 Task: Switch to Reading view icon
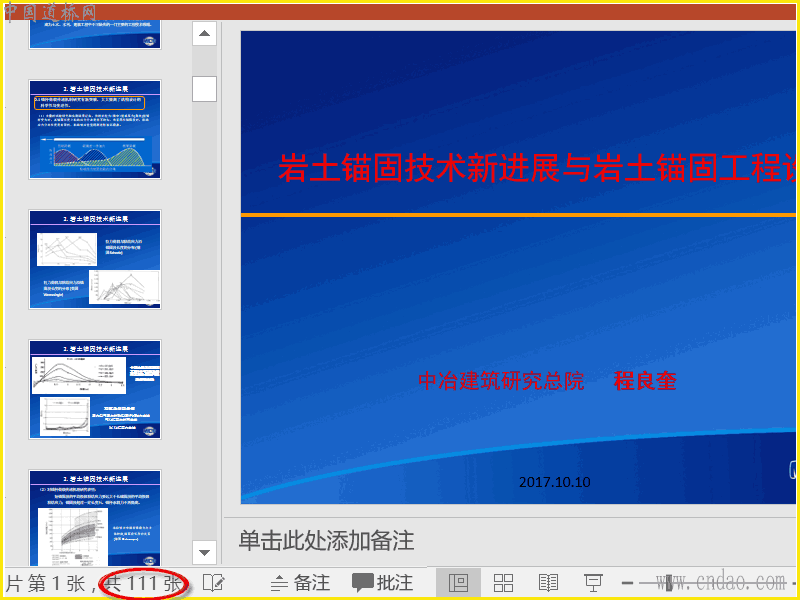(548, 583)
